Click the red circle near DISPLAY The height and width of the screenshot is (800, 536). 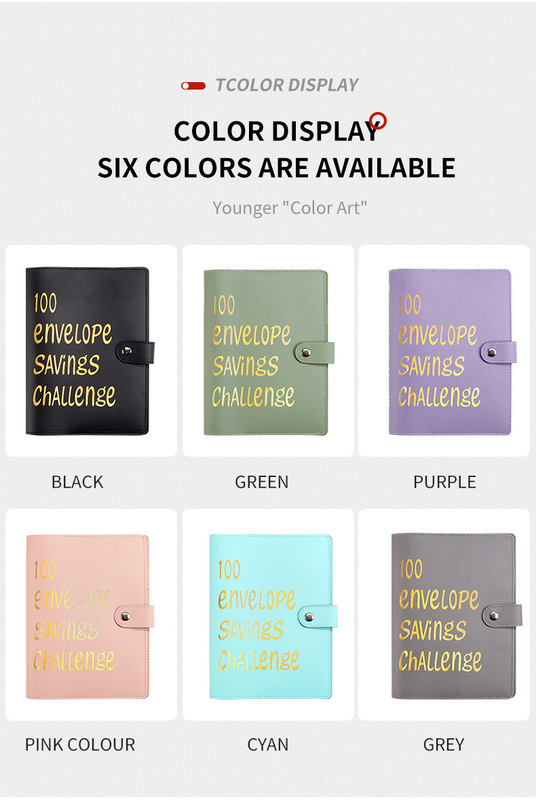click(378, 120)
